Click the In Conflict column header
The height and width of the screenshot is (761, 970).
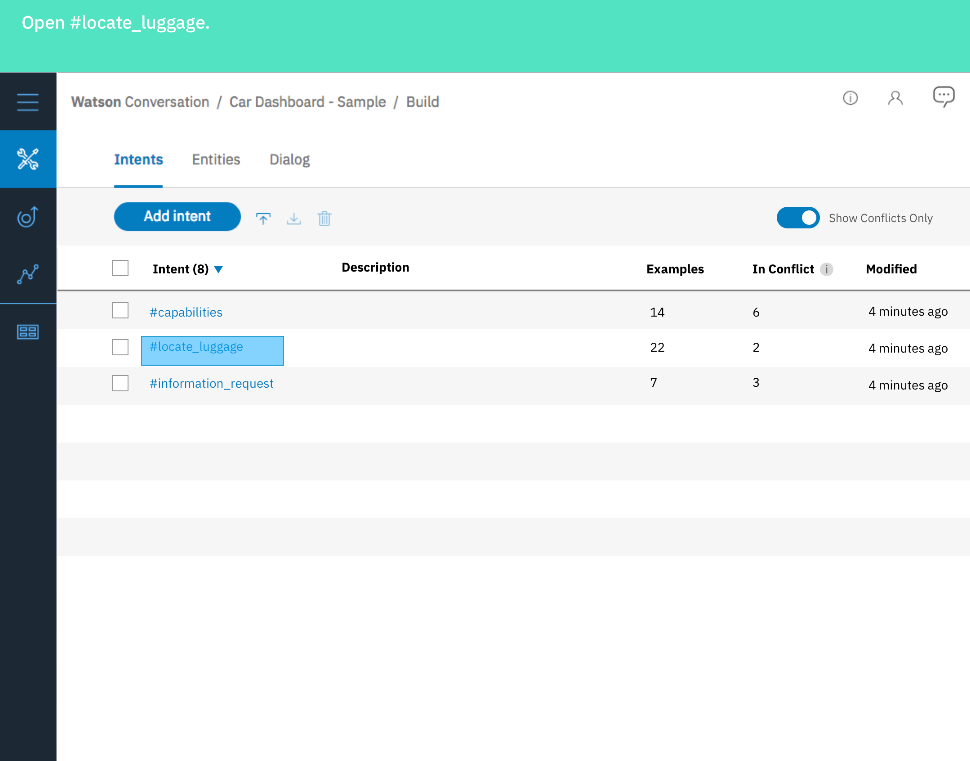point(783,269)
